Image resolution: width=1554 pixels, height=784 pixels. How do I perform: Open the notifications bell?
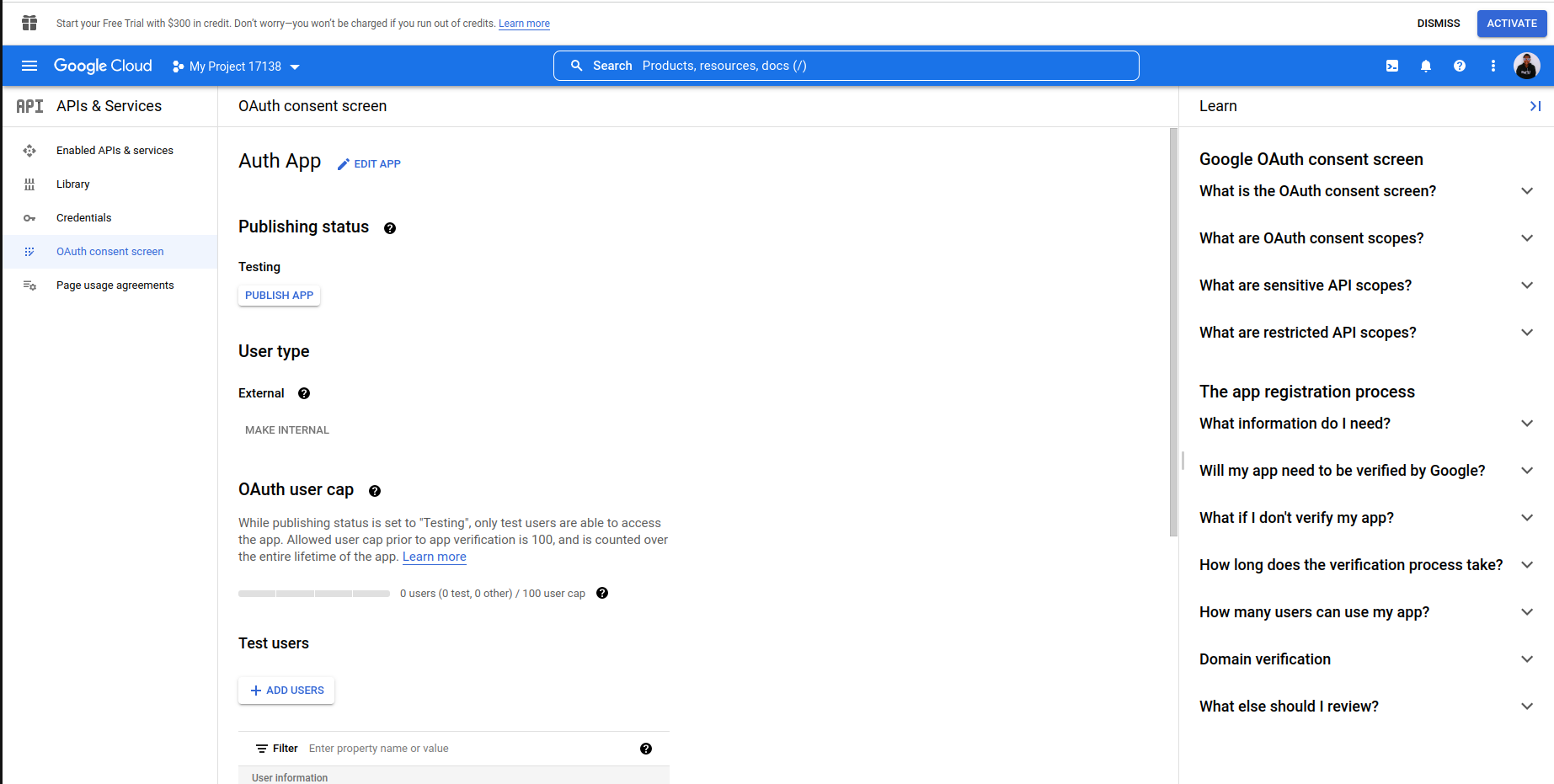(x=1426, y=66)
